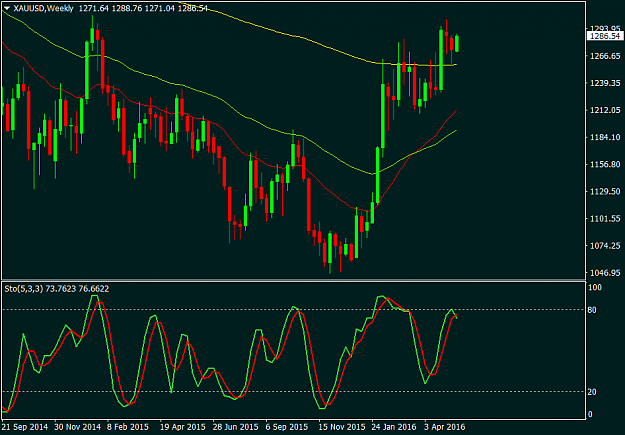The width and height of the screenshot is (625, 435).
Task: Click the Sto(5,3,3) 73.7623 76.6622 indicator label
Action: pyautogui.click(x=57, y=289)
